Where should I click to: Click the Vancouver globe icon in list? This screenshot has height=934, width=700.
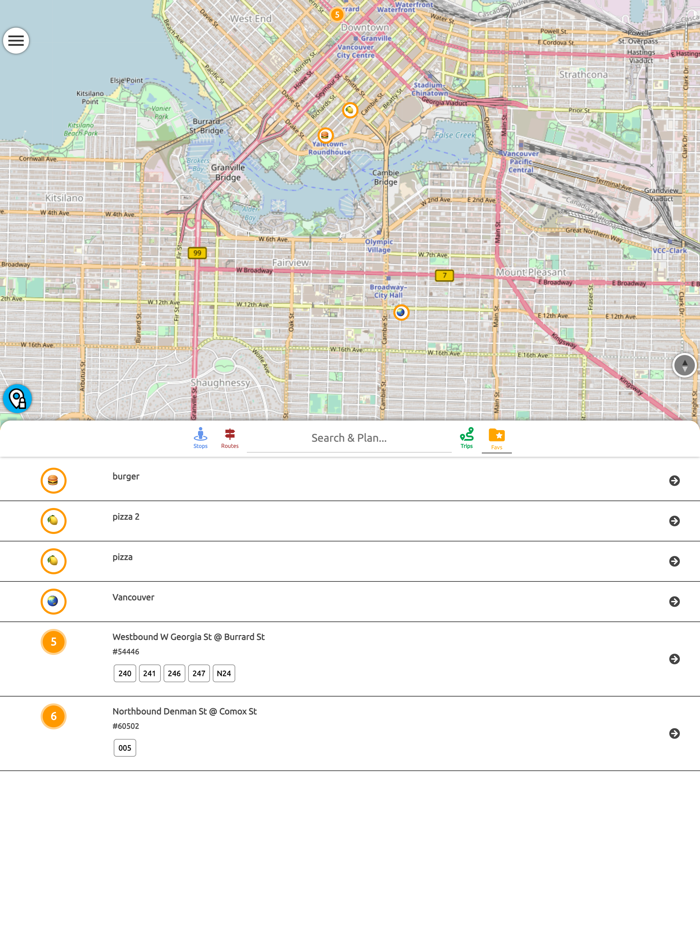pyautogui.click(x=54, y=602)
